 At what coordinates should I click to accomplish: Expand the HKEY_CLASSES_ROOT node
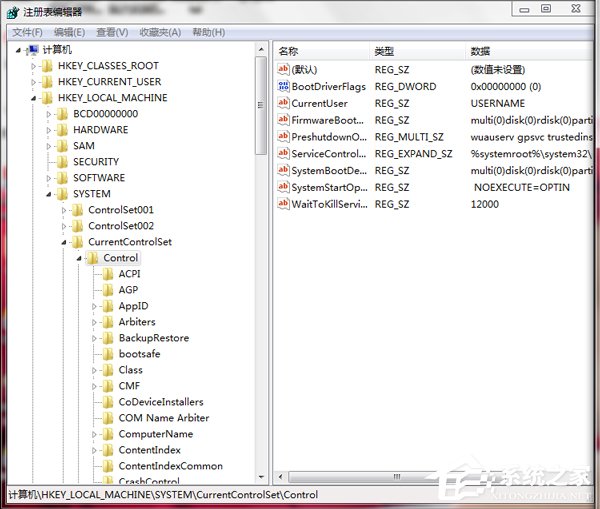point(34,66)
